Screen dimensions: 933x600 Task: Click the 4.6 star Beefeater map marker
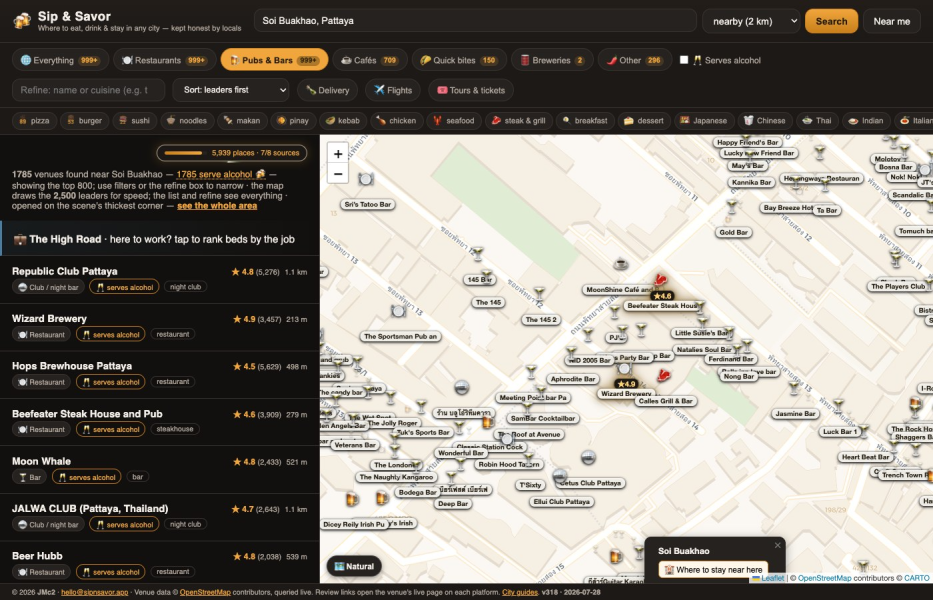tap(662, 296)
